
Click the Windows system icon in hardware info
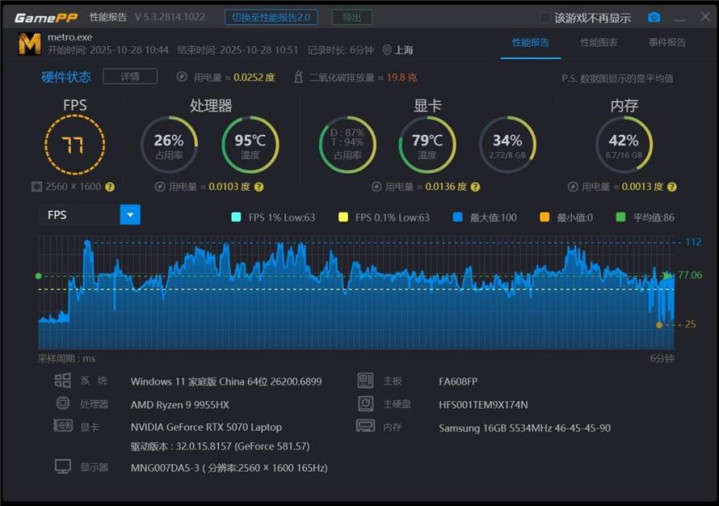(63, 381)
